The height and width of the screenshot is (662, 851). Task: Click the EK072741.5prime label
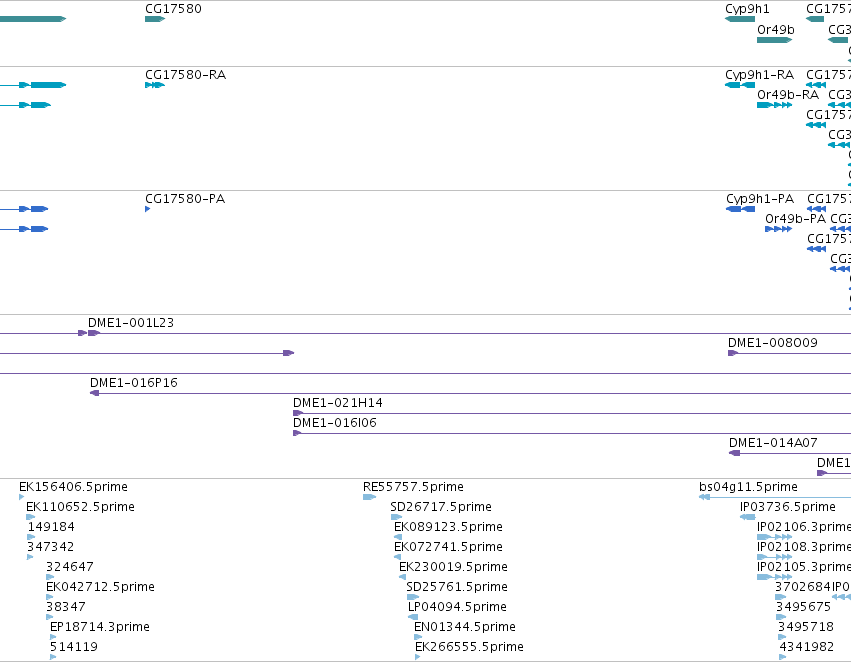448,547
